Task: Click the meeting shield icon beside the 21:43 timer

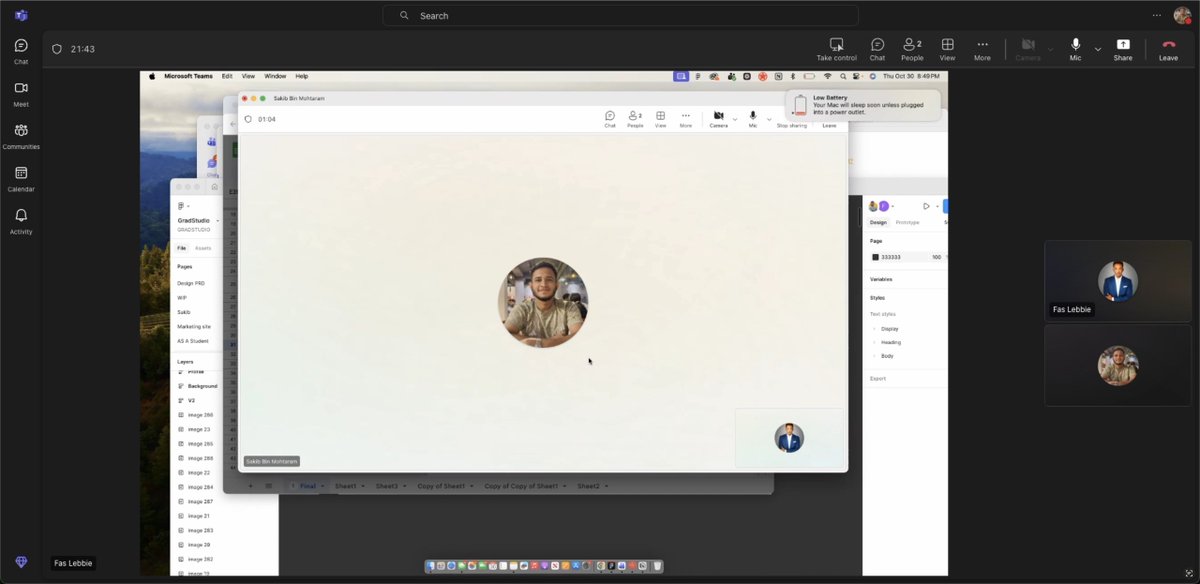Action: [57, 49]
